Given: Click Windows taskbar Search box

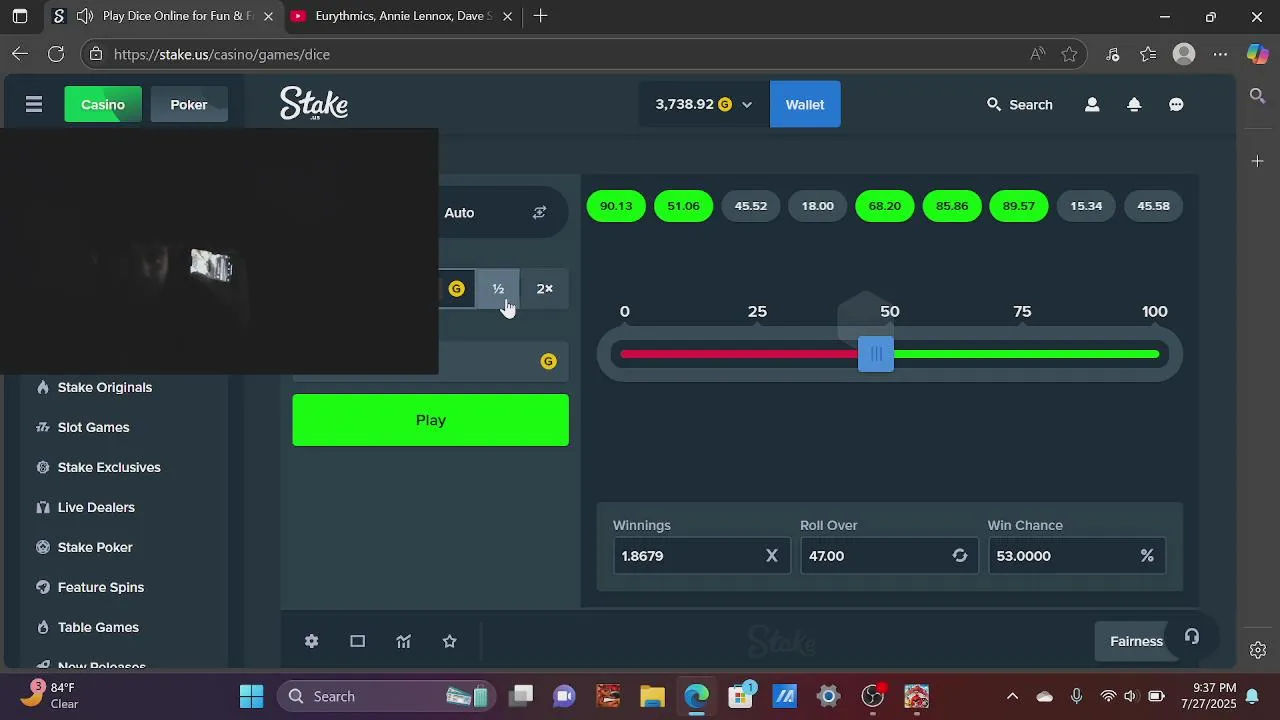Looking at the screenshot, I should [x=385, y=696].
